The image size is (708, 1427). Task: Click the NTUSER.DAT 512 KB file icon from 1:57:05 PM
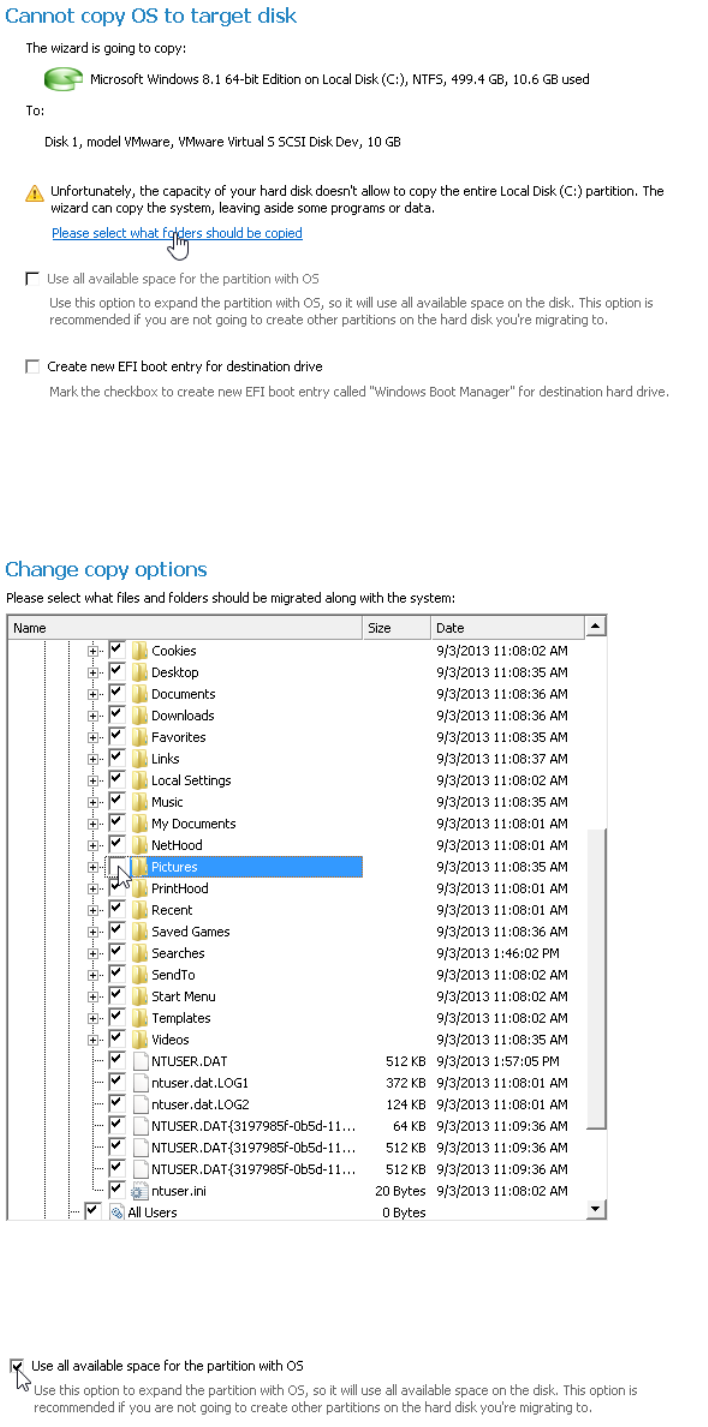[140, 1061]
